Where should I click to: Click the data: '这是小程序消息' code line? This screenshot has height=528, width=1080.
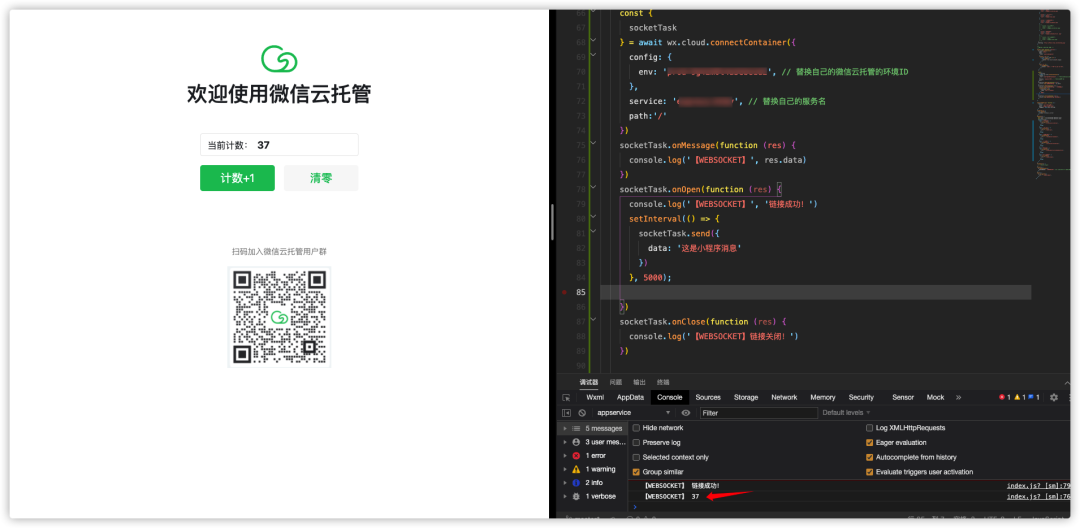click(x=695, y=248)
